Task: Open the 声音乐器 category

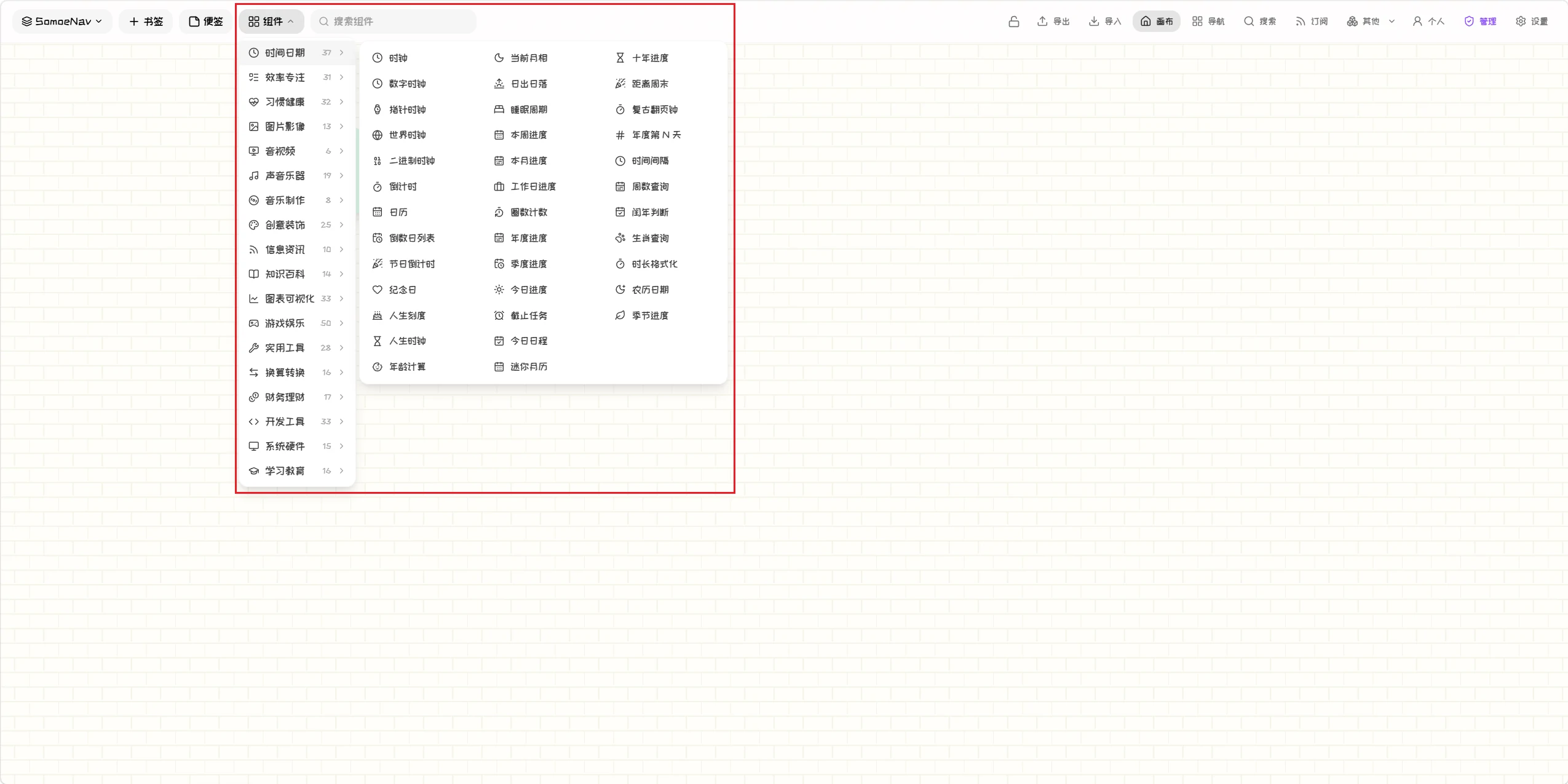Action: [297, 176]
